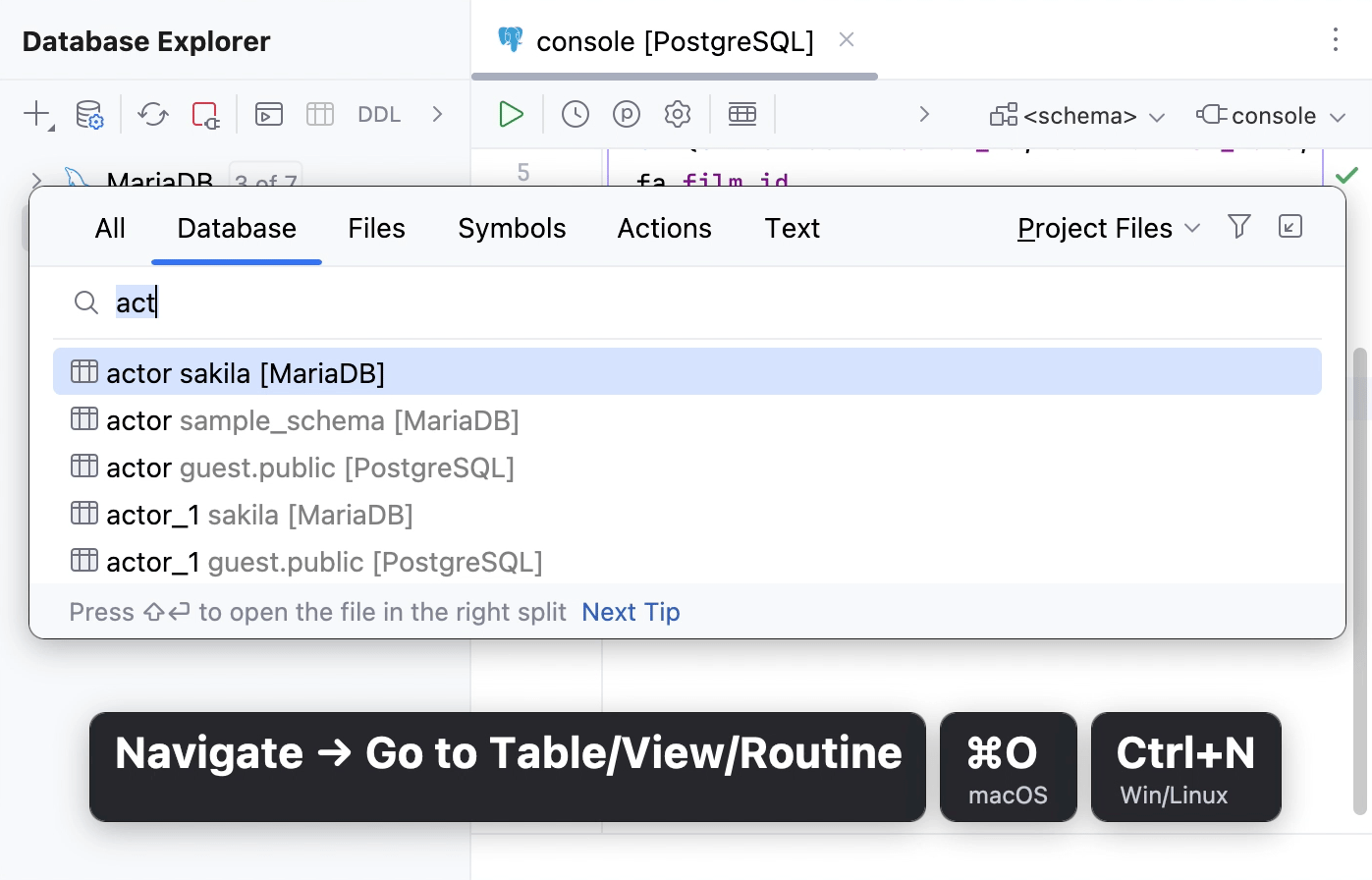Click the console settings gear icon
The height and width of the screenshot is (880, 1372).
tap(678, 115)
